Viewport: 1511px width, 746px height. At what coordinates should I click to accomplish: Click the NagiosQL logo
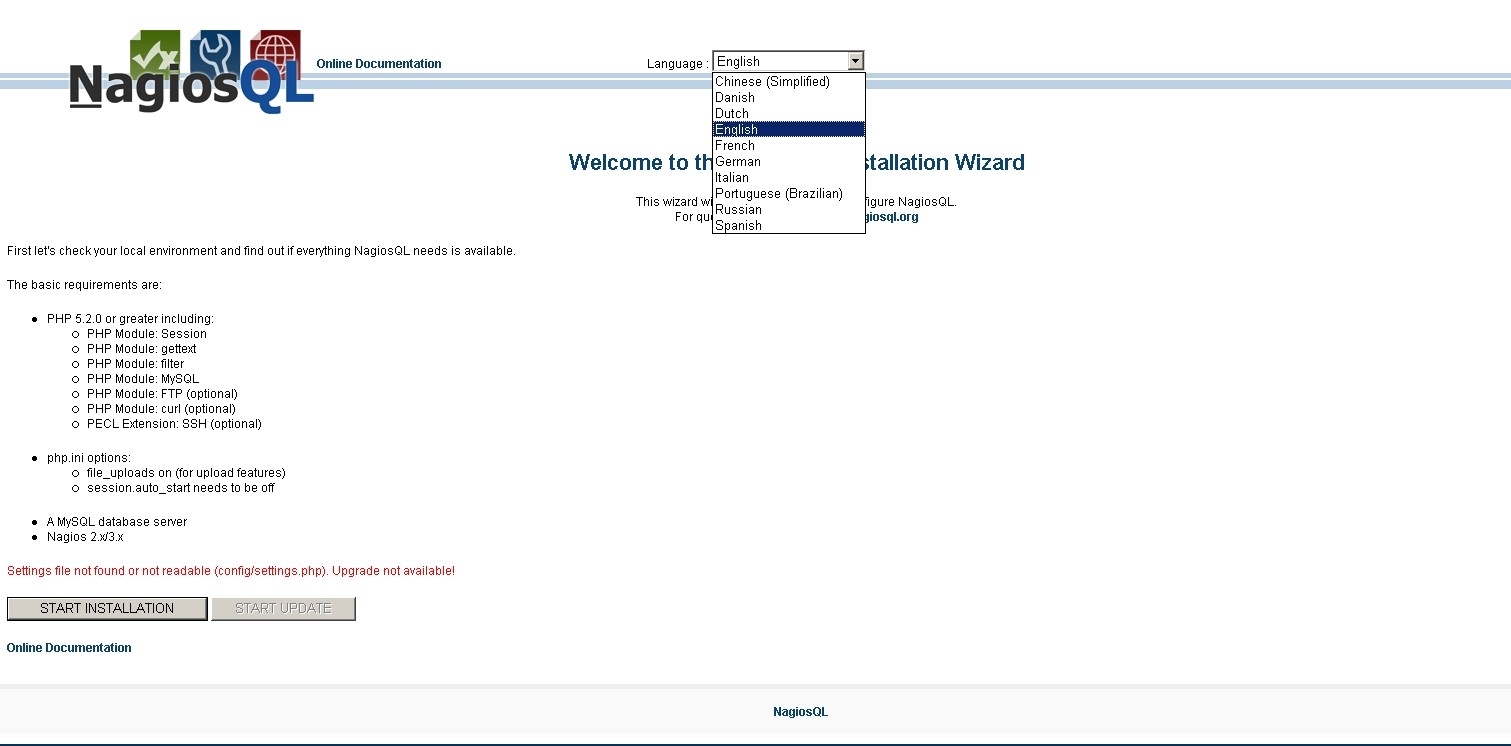point(192,70)
